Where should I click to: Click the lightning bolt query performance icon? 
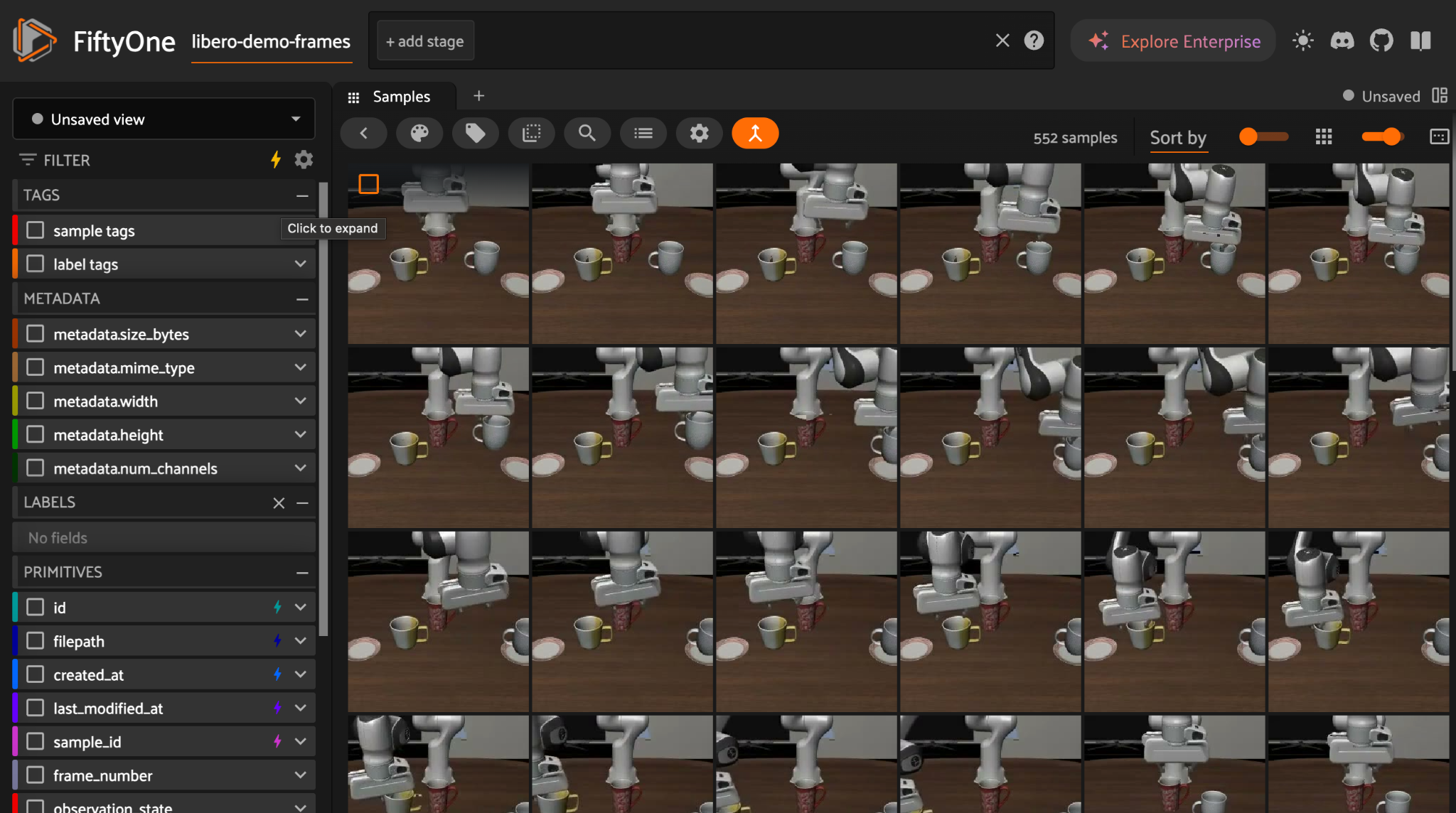click(276, 160)
